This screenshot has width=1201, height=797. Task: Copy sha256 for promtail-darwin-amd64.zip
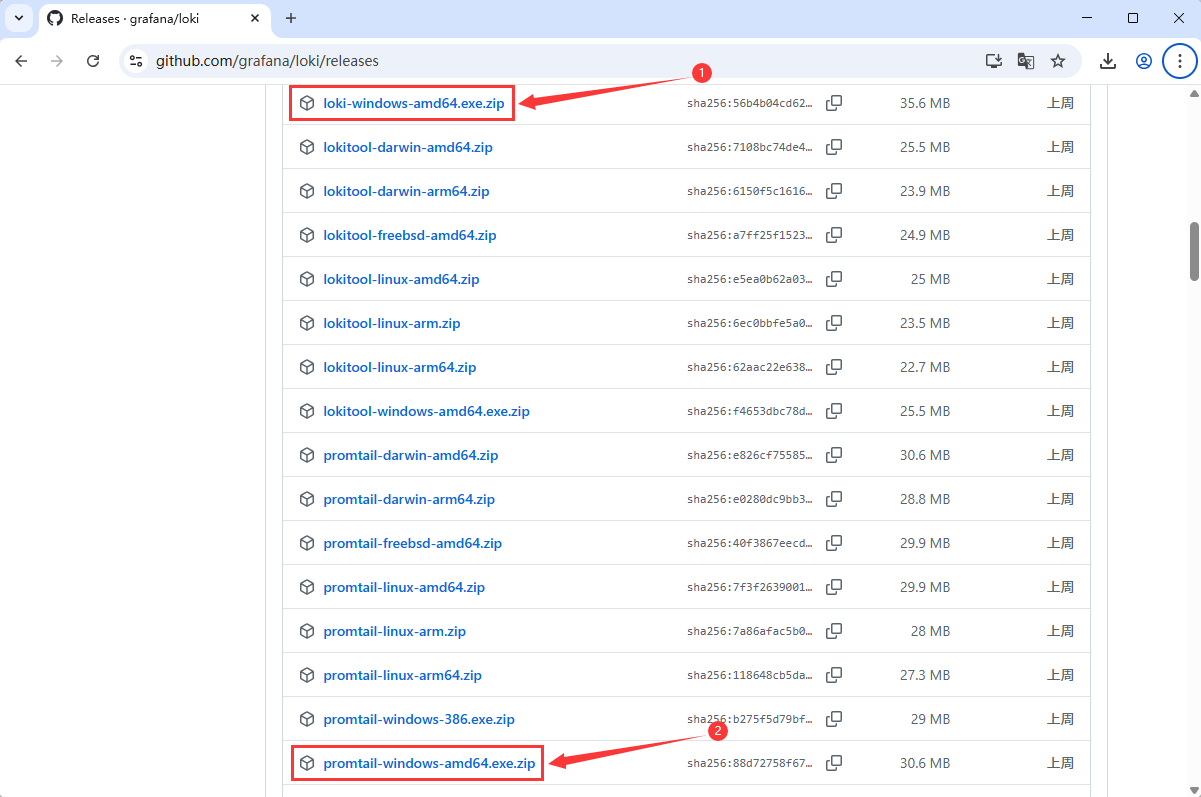(834, 455)
